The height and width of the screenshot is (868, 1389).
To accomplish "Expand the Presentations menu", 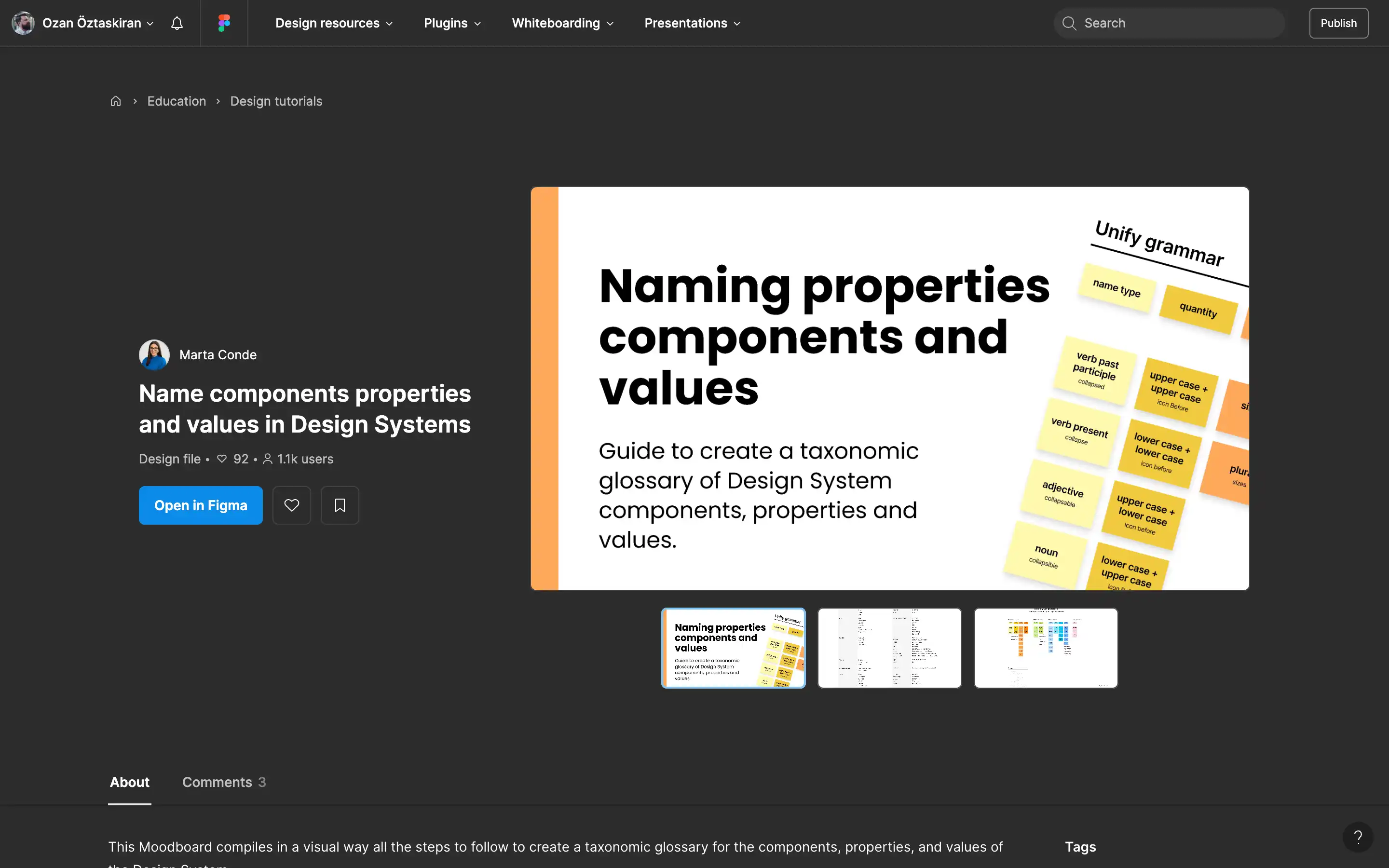I will pos(692,23).
